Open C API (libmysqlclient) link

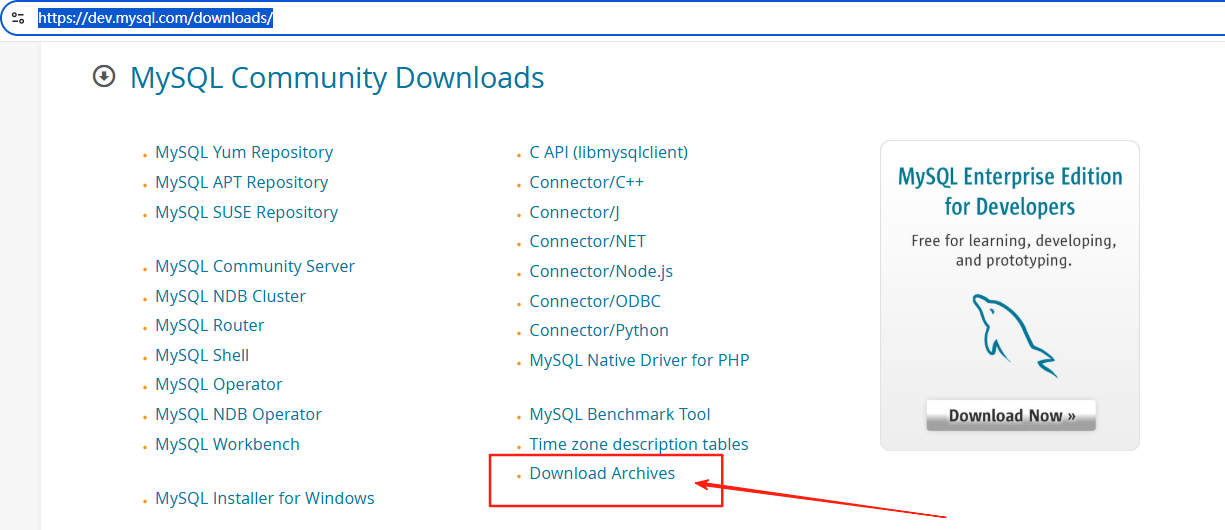(609, 152)
